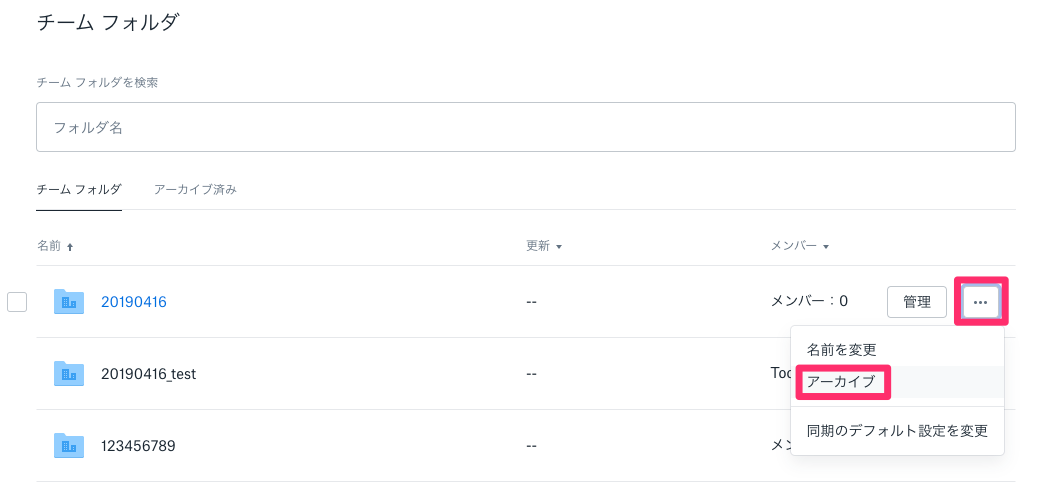Click the 123456789 folder icon

(x=68, y=445)
